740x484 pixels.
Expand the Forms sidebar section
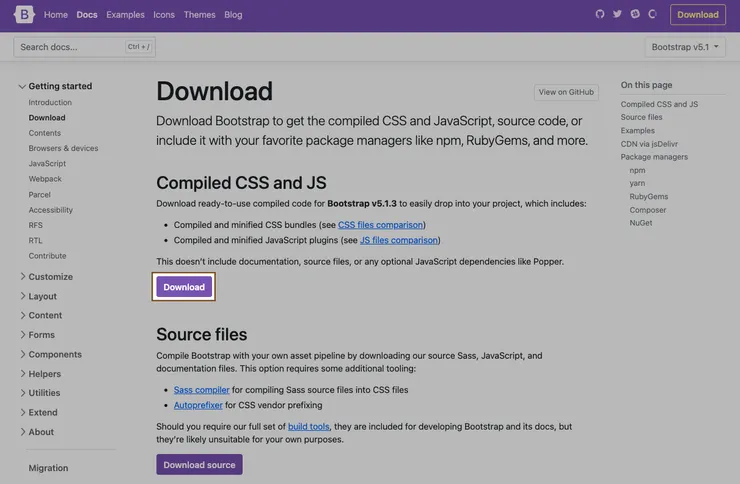click(x=37, y=334)
